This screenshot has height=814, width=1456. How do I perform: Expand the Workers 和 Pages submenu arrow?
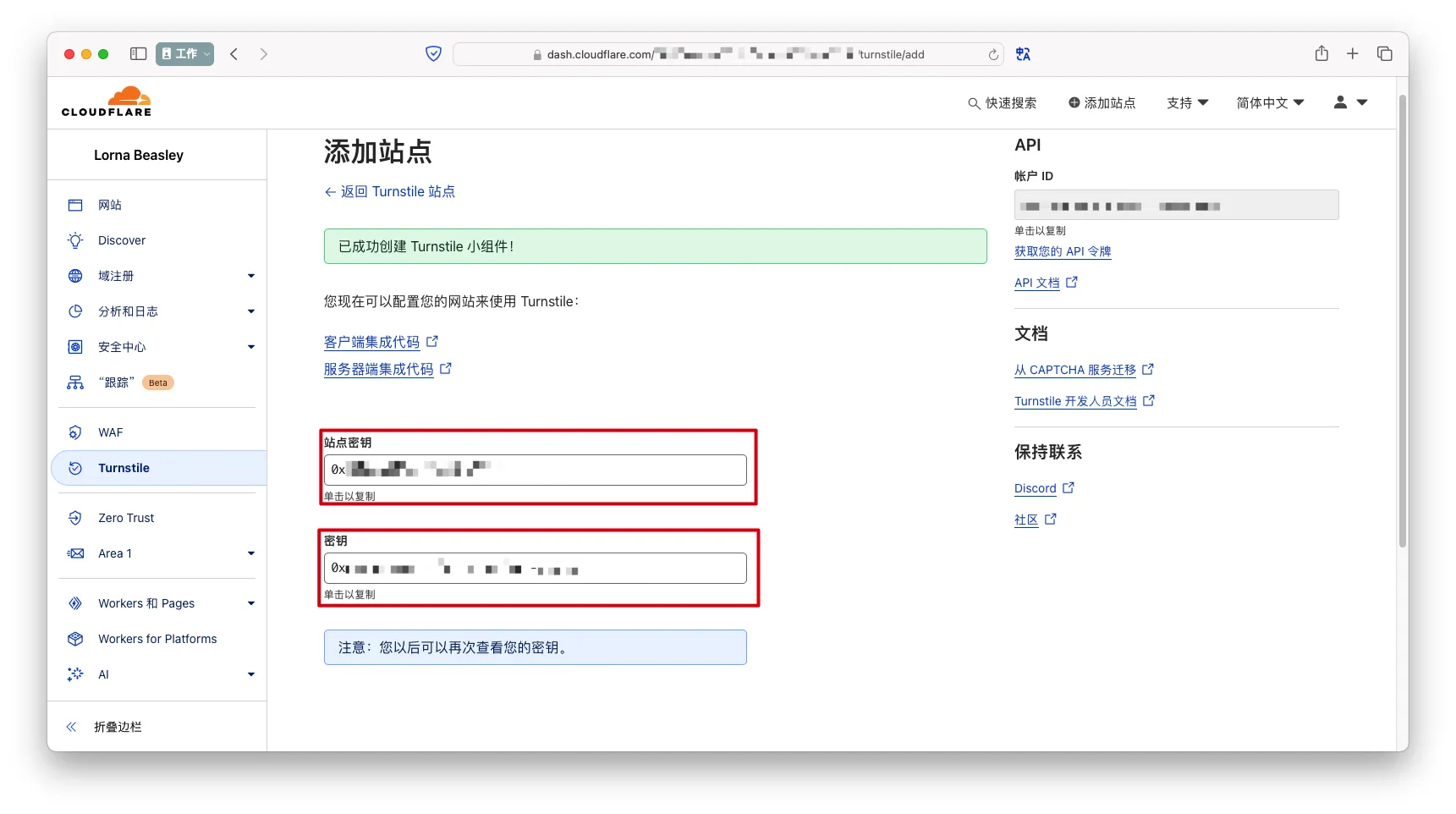click(x=251, y=603)
